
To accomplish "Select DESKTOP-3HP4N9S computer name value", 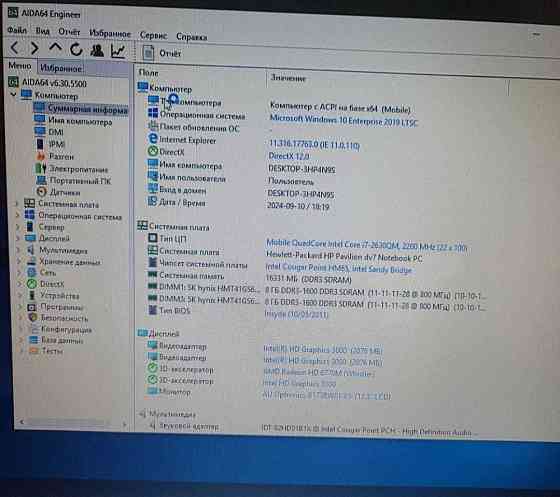I will (302, 169).
